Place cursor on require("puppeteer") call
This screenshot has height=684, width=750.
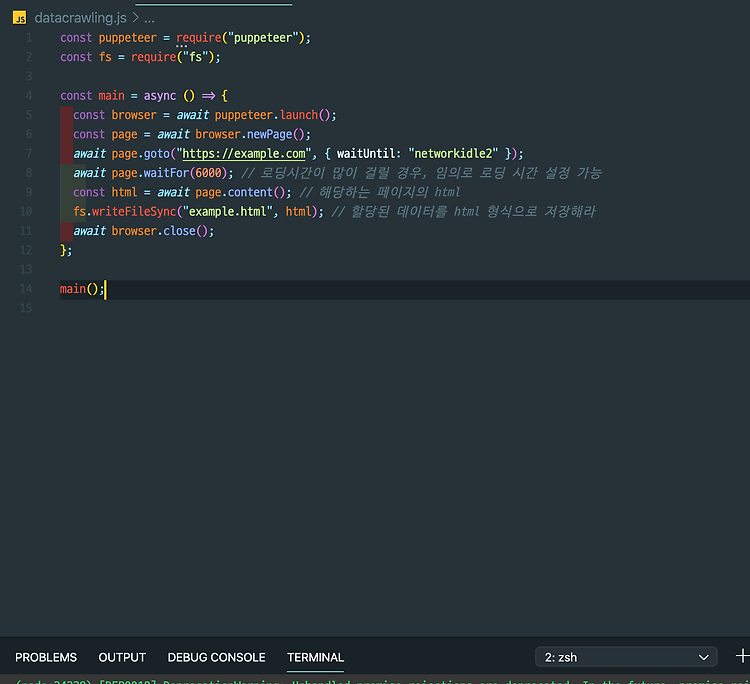(241, 38)
